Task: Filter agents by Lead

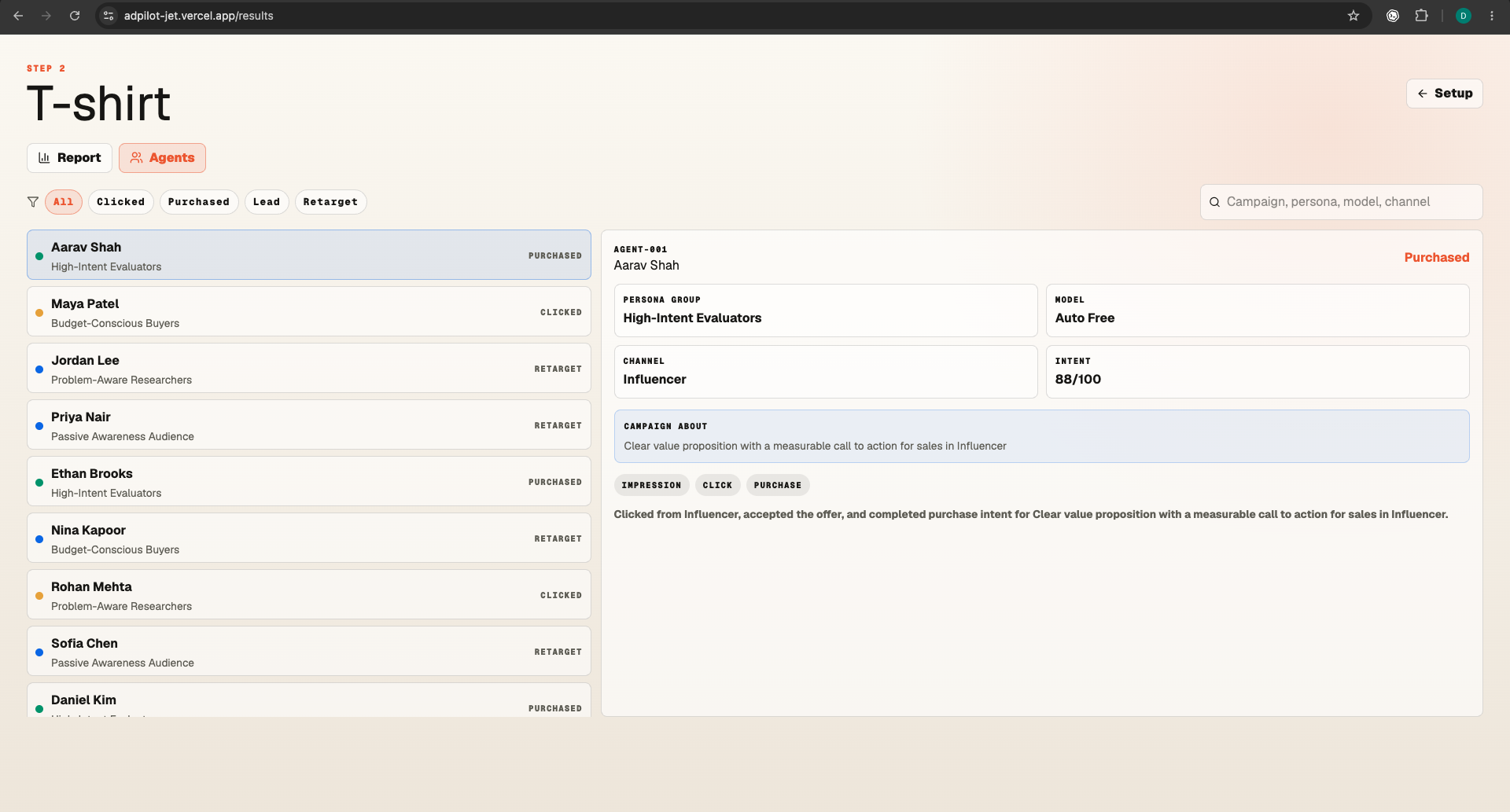Action: click(267, 202)
